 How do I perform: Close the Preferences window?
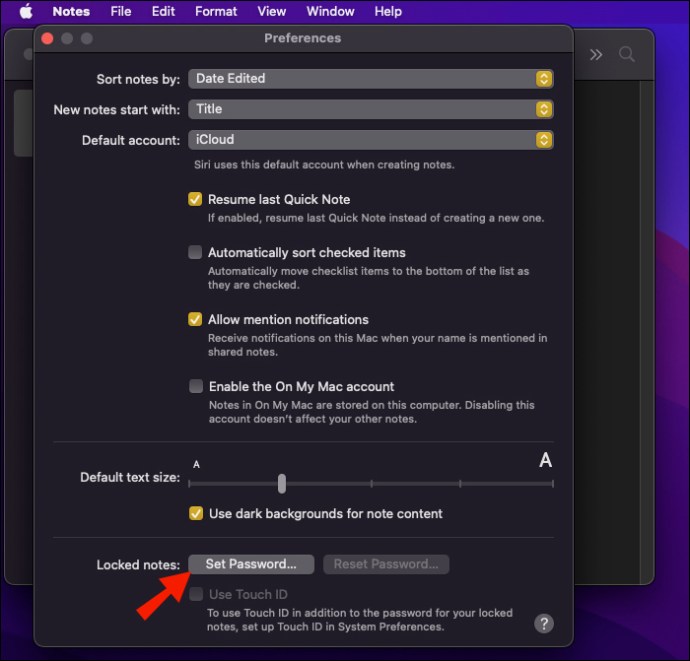click(47, 39)
